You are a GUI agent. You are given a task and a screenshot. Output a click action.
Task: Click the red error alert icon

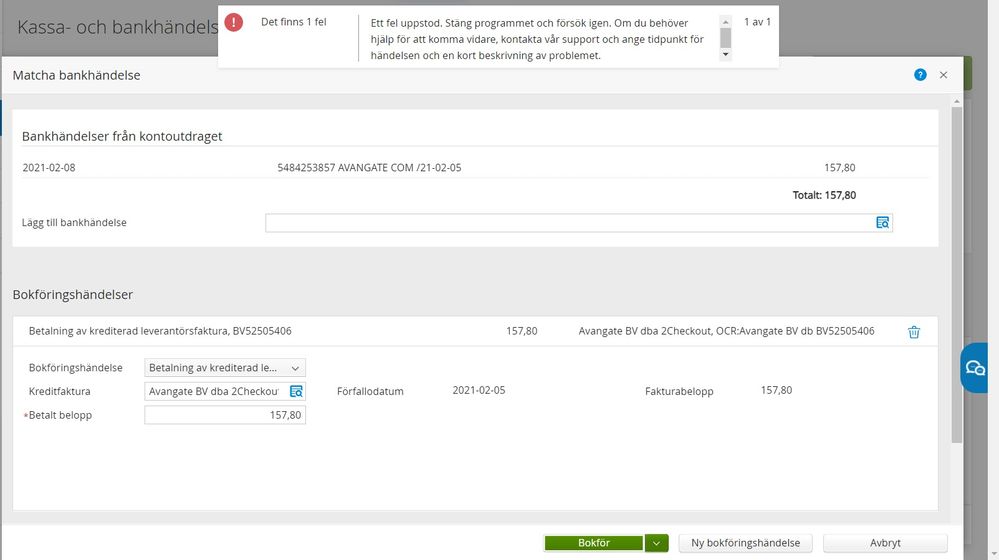click(234, 22)
